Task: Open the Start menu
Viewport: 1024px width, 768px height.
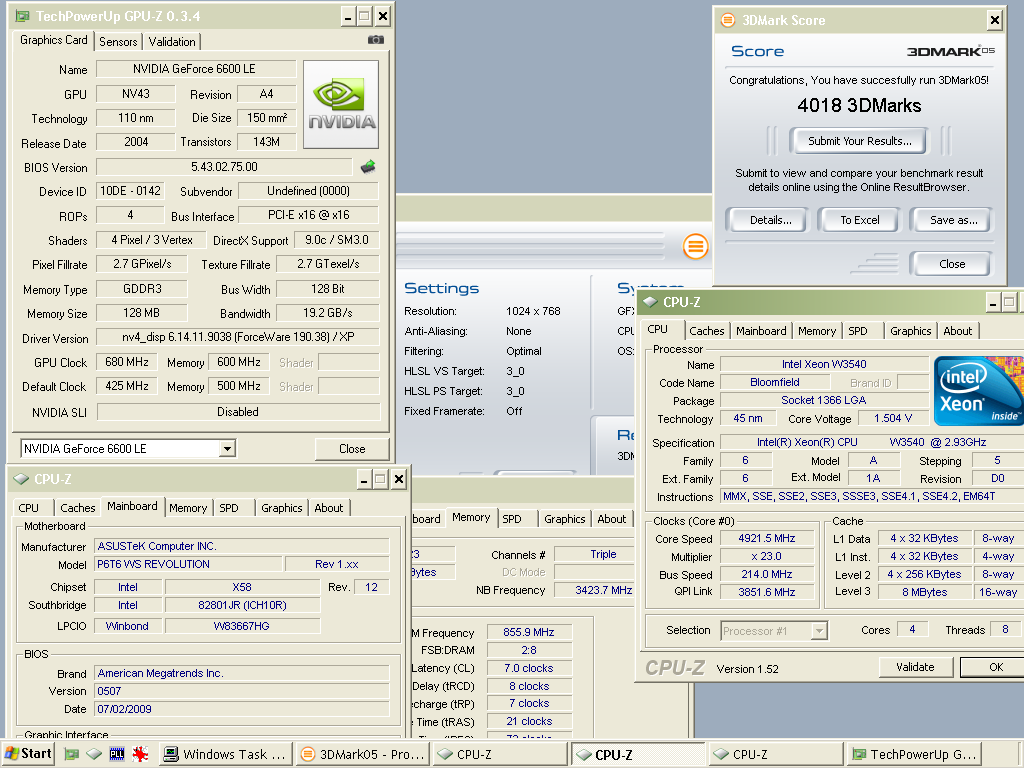Action: point(27,754)
